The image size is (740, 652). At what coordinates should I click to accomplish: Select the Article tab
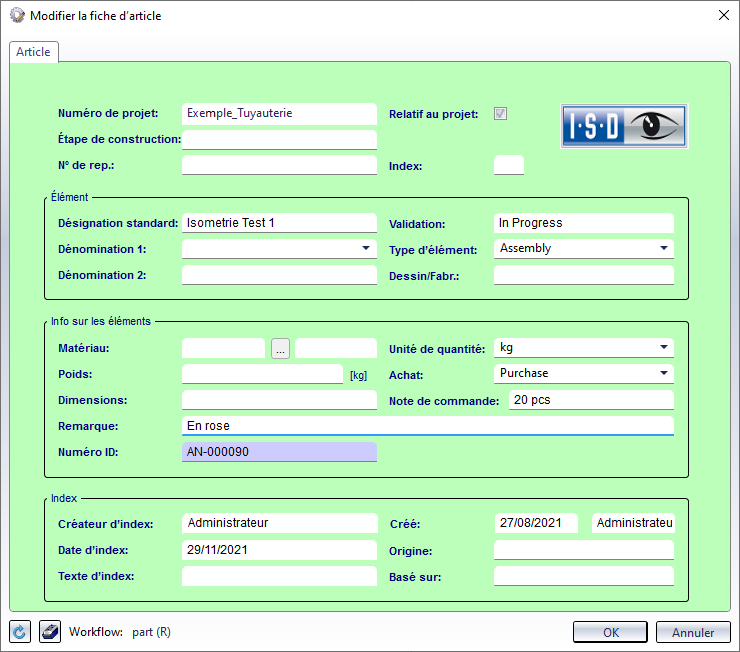click(x=33, y=52)
